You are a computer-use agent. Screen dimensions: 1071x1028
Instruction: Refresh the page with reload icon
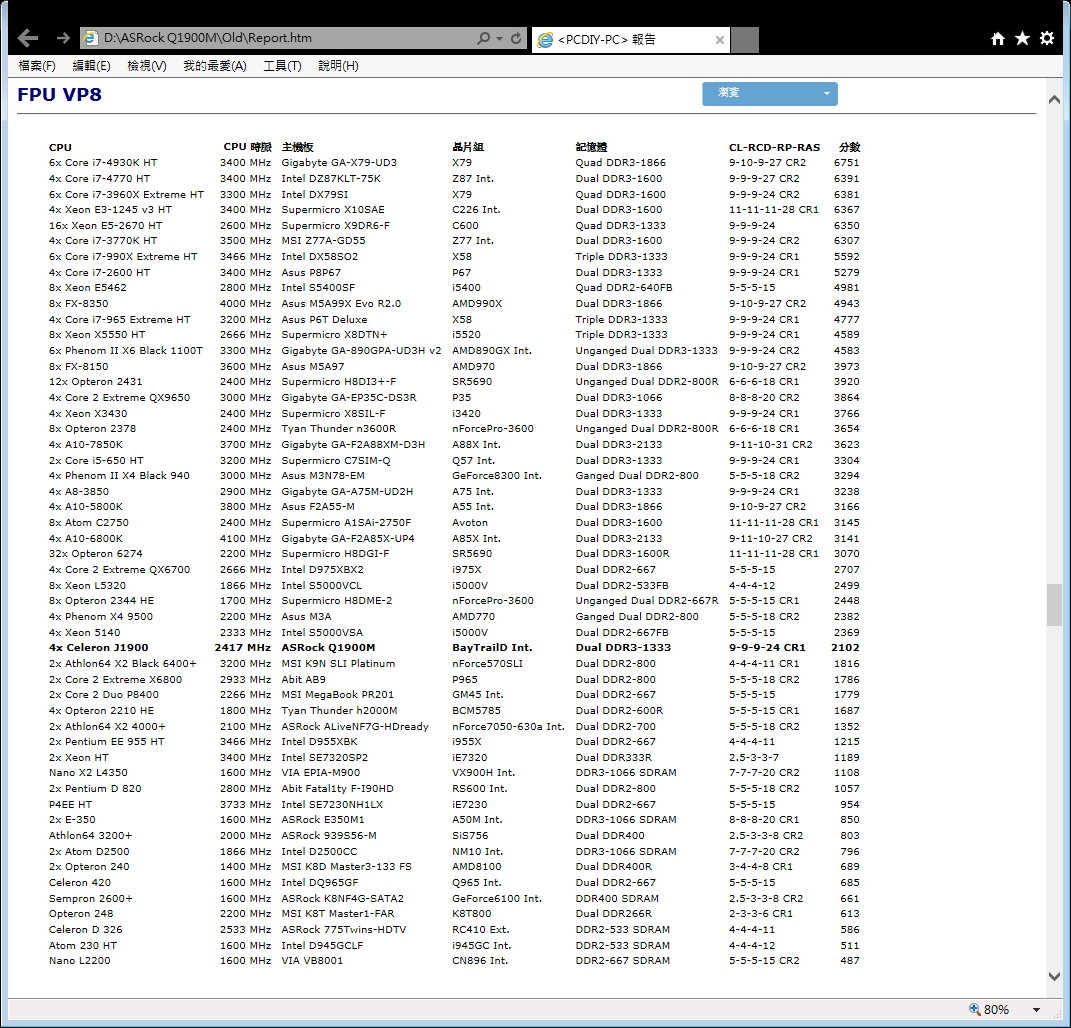(516, 38)
